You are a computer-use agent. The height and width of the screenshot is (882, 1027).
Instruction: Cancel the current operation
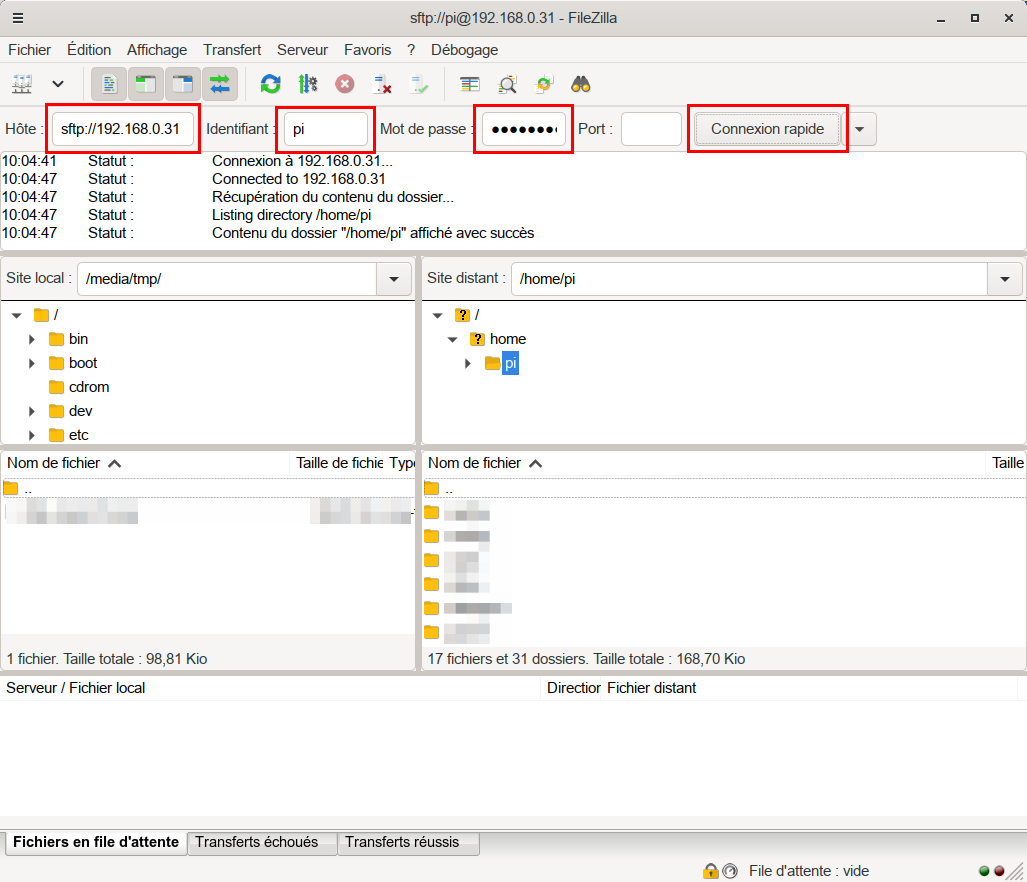click(x=345, y=84)
